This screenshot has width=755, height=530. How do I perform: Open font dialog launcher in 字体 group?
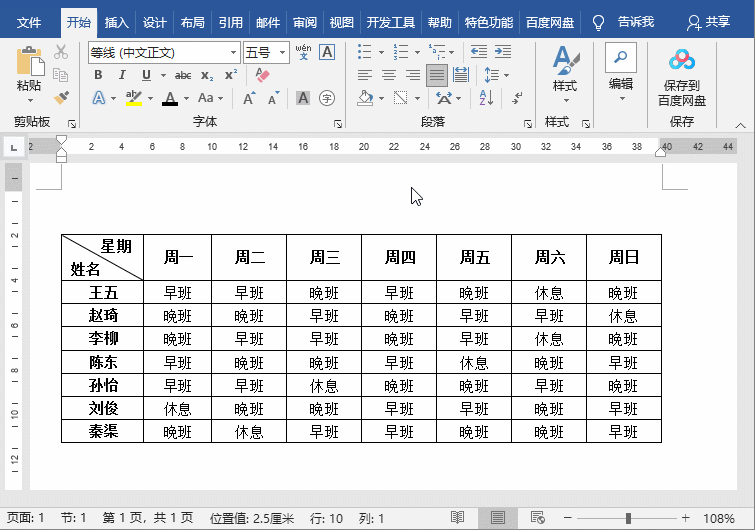coord(338,124)
